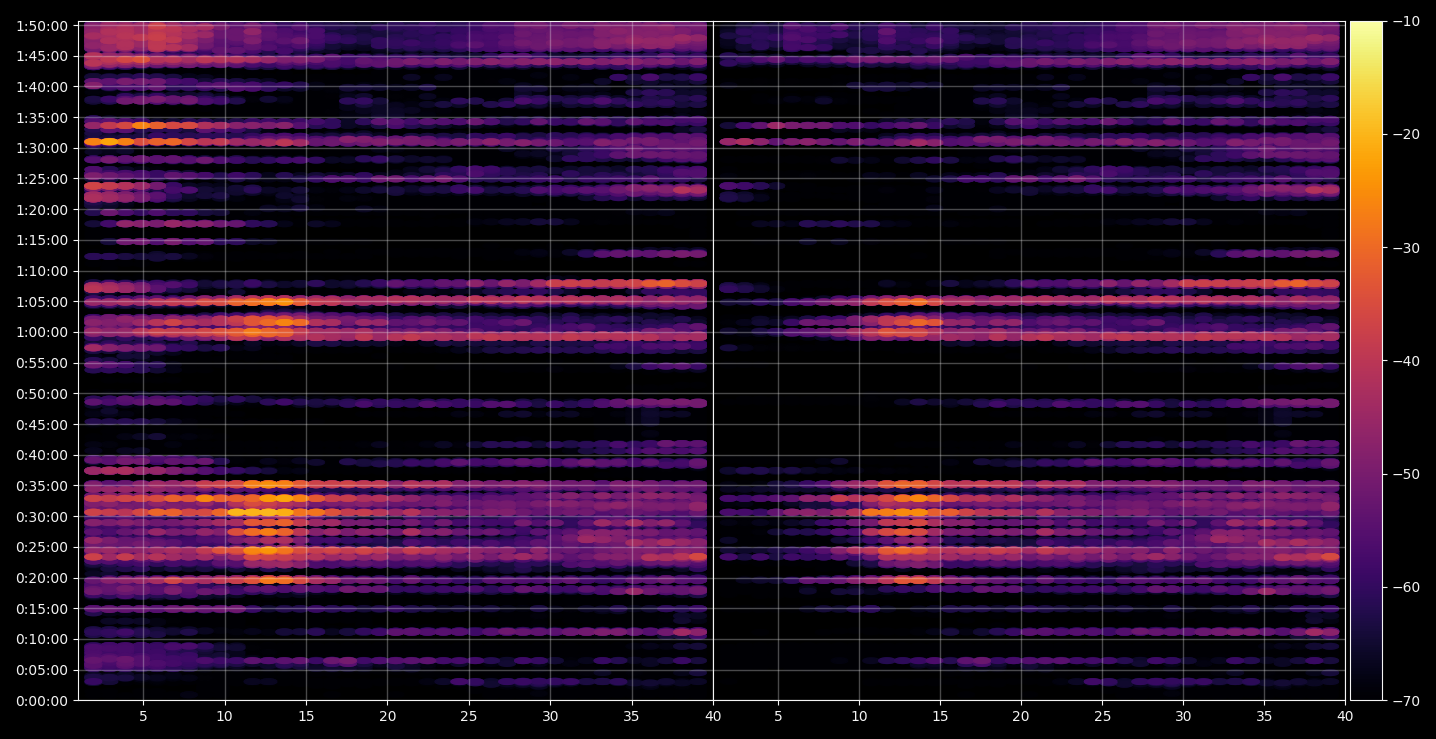Screen dimensions: 1436x739
Task: Select the 0:05:00 y-axis tick label
Action: click(42, 670)
